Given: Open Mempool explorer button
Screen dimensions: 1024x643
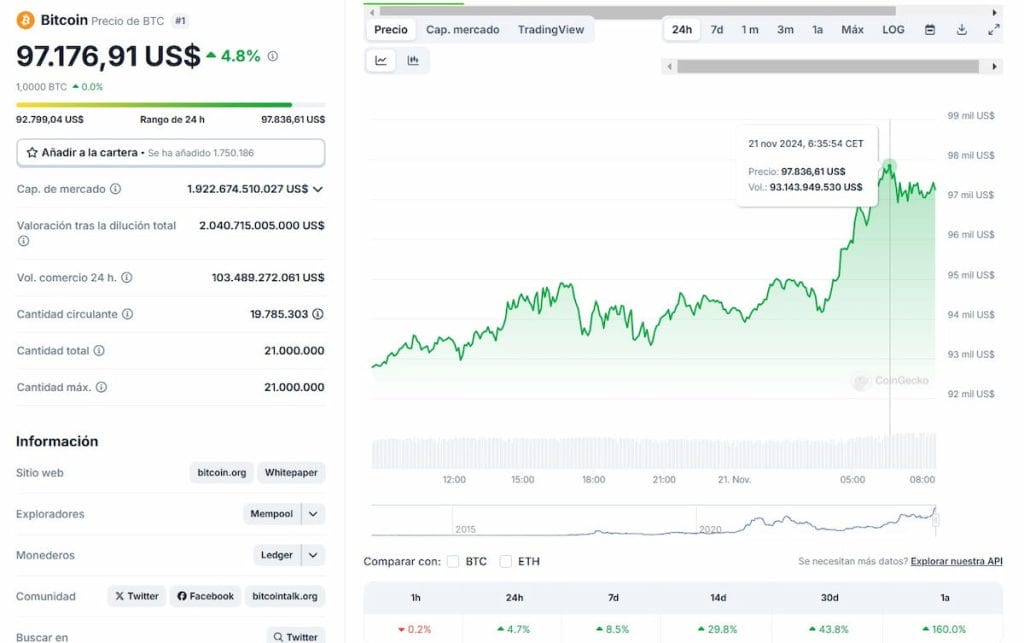Looking at the screenshot, I should [272, 514].
